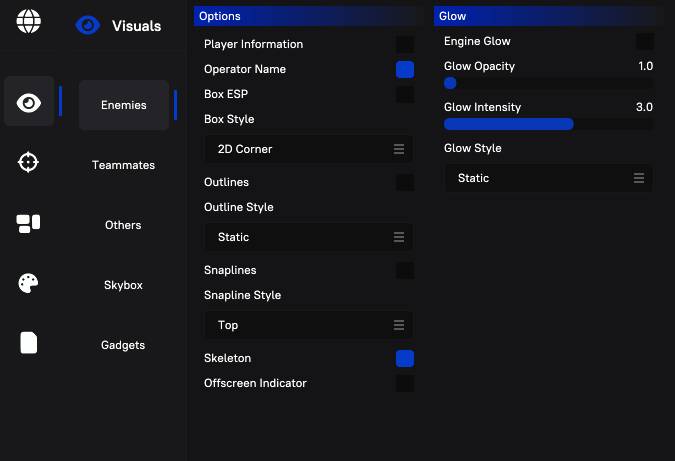
Task: Select the eye icon in the sidebar
Action: (x=29, y=102)
